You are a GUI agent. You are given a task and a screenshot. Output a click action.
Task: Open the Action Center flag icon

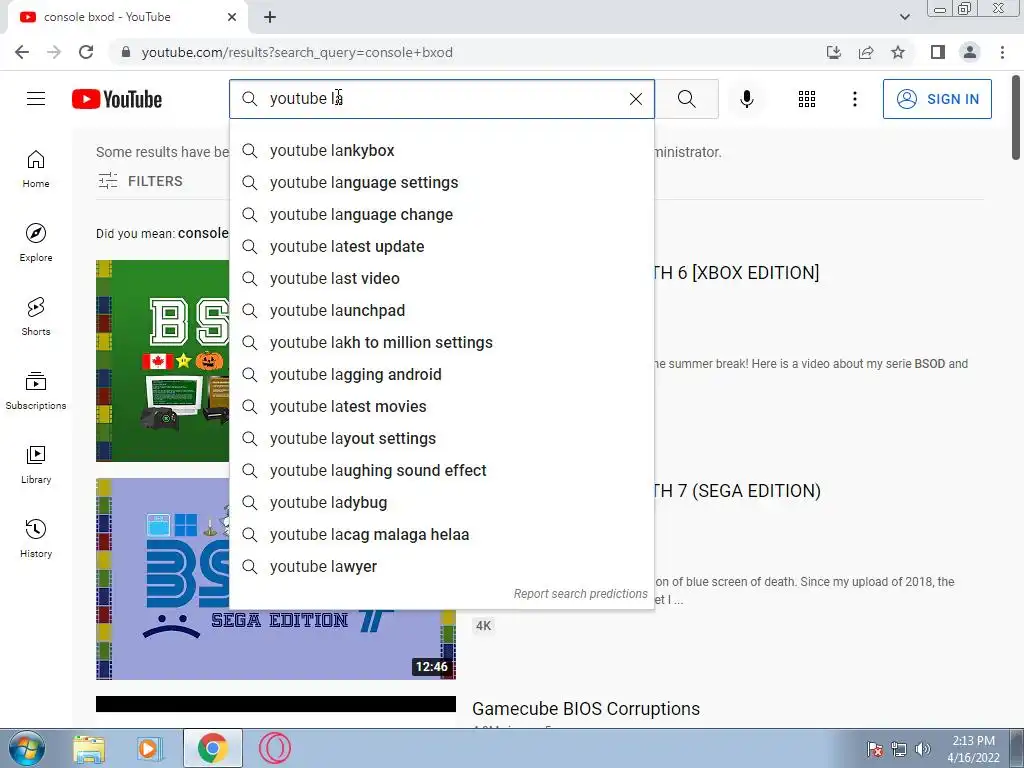pos(874,749)
